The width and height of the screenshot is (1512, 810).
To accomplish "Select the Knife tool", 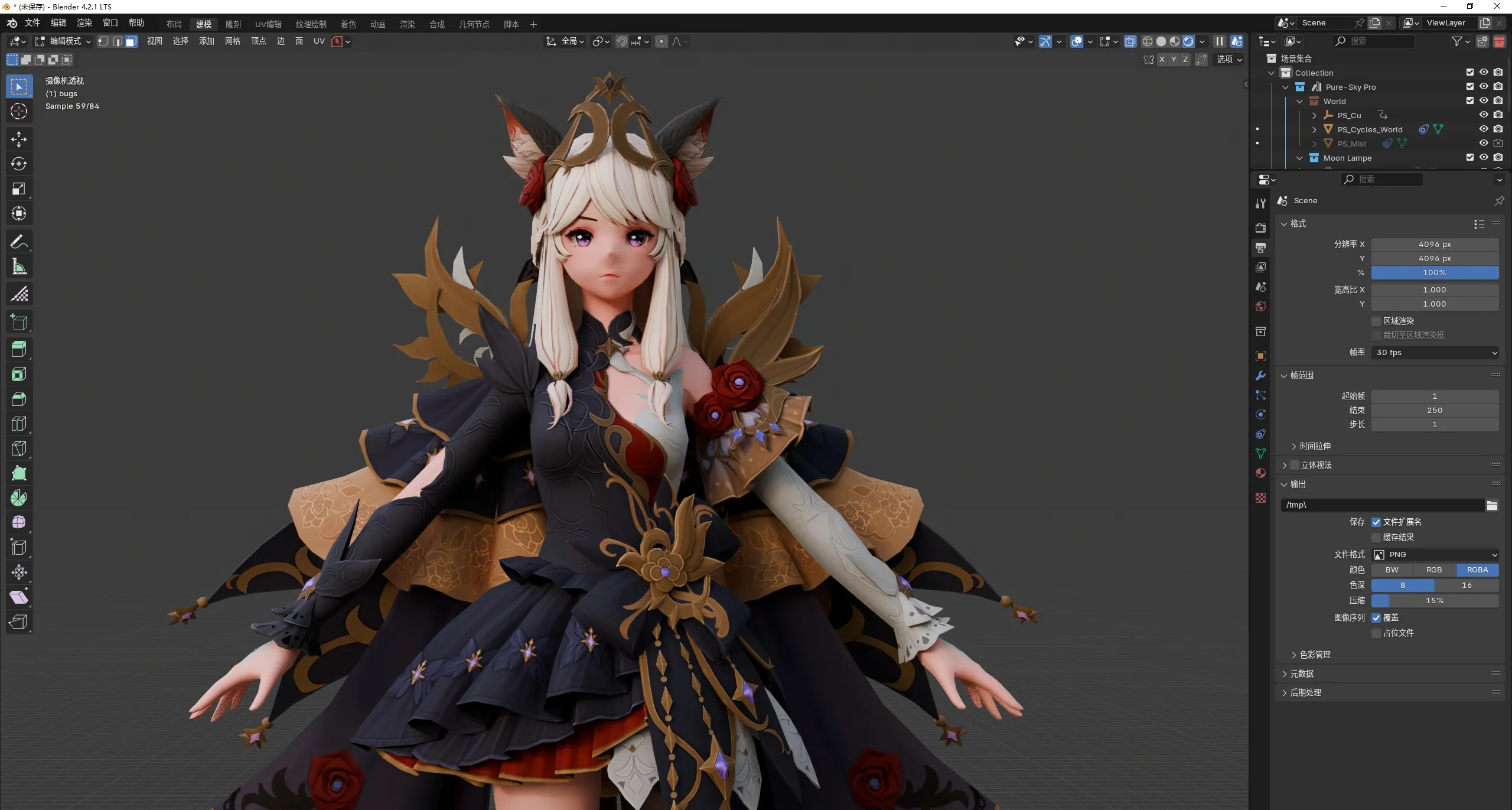I will pos(19,449).
